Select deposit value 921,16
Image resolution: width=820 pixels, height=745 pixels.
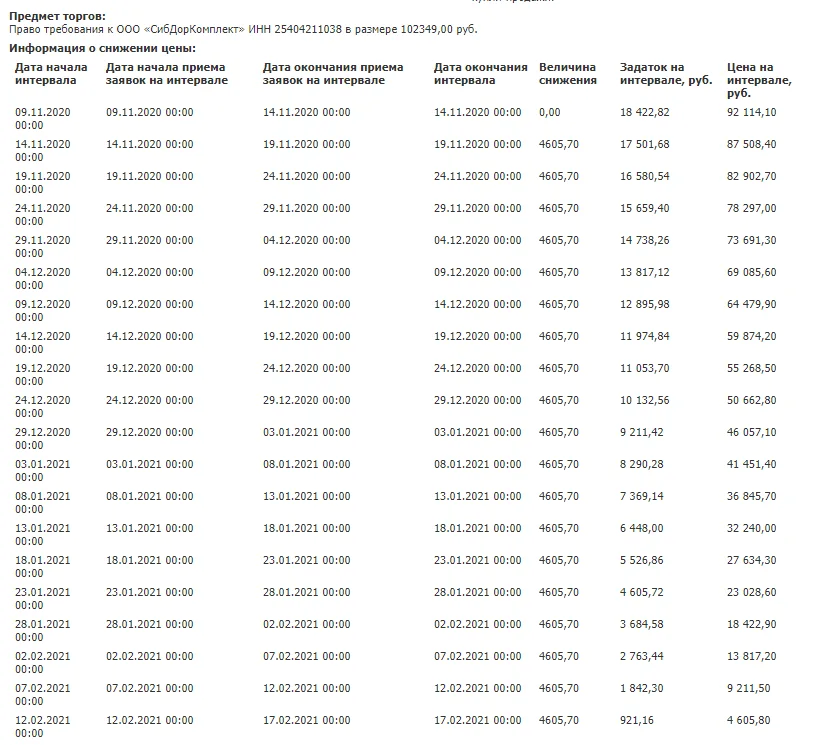[x=636, y=720]
